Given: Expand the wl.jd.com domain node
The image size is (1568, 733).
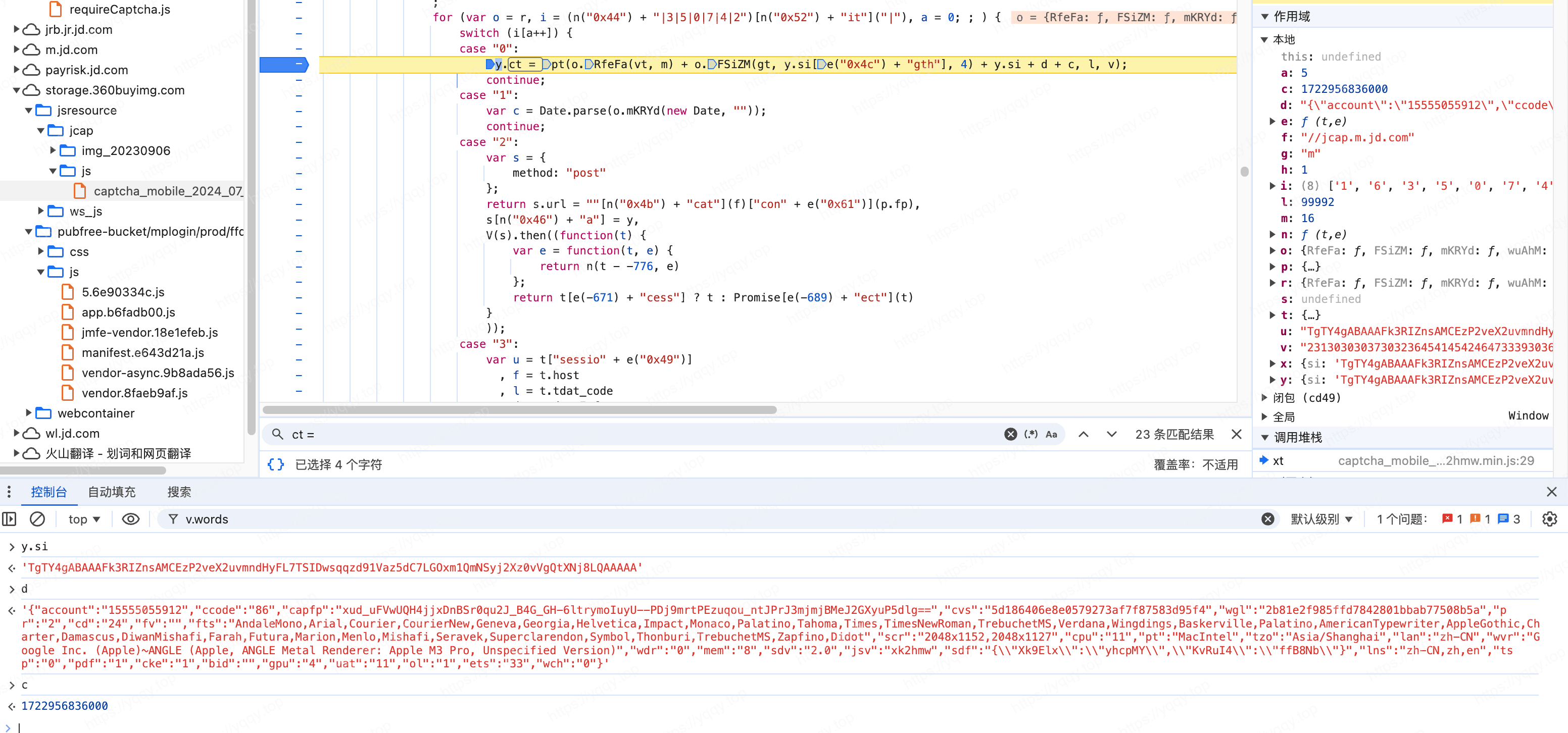Looking at the screenshot, I should point(17,433).
